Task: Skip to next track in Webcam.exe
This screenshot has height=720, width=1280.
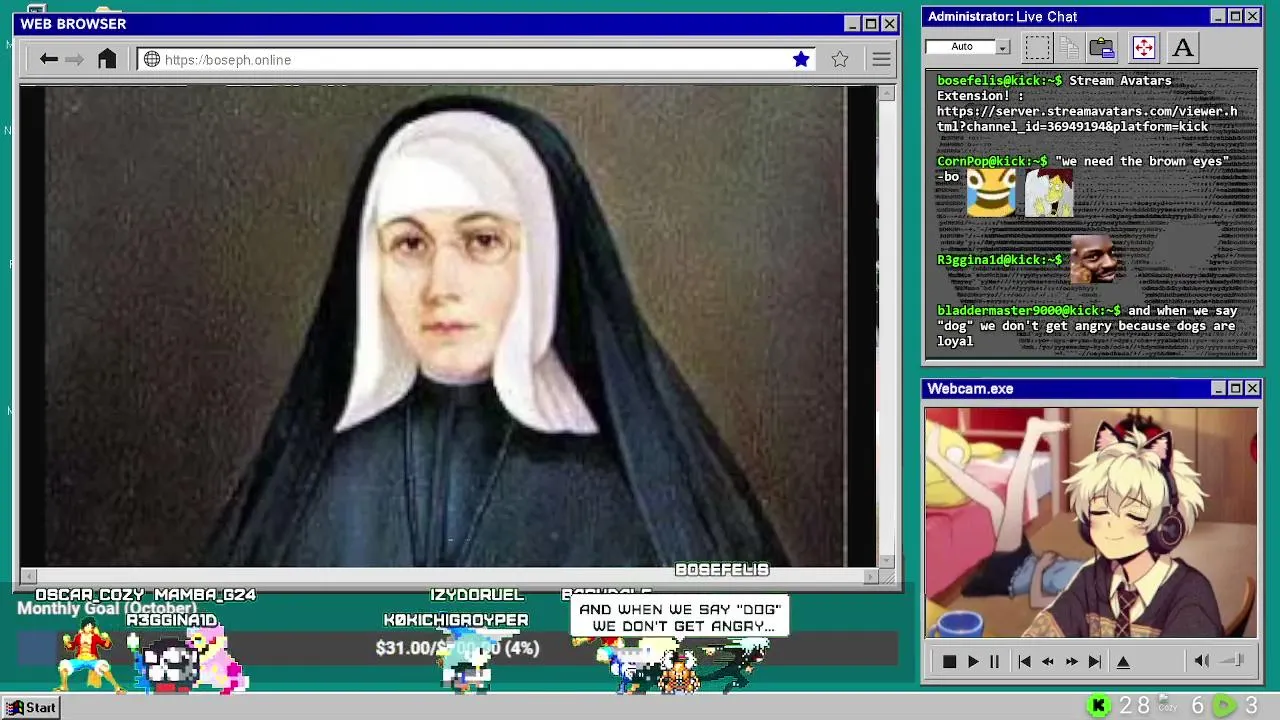Action: tap(1094, 661)
